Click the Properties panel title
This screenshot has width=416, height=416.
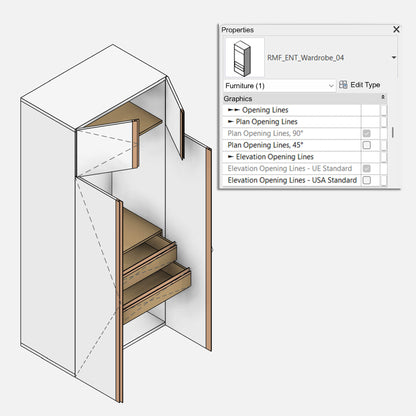(237, 30)
